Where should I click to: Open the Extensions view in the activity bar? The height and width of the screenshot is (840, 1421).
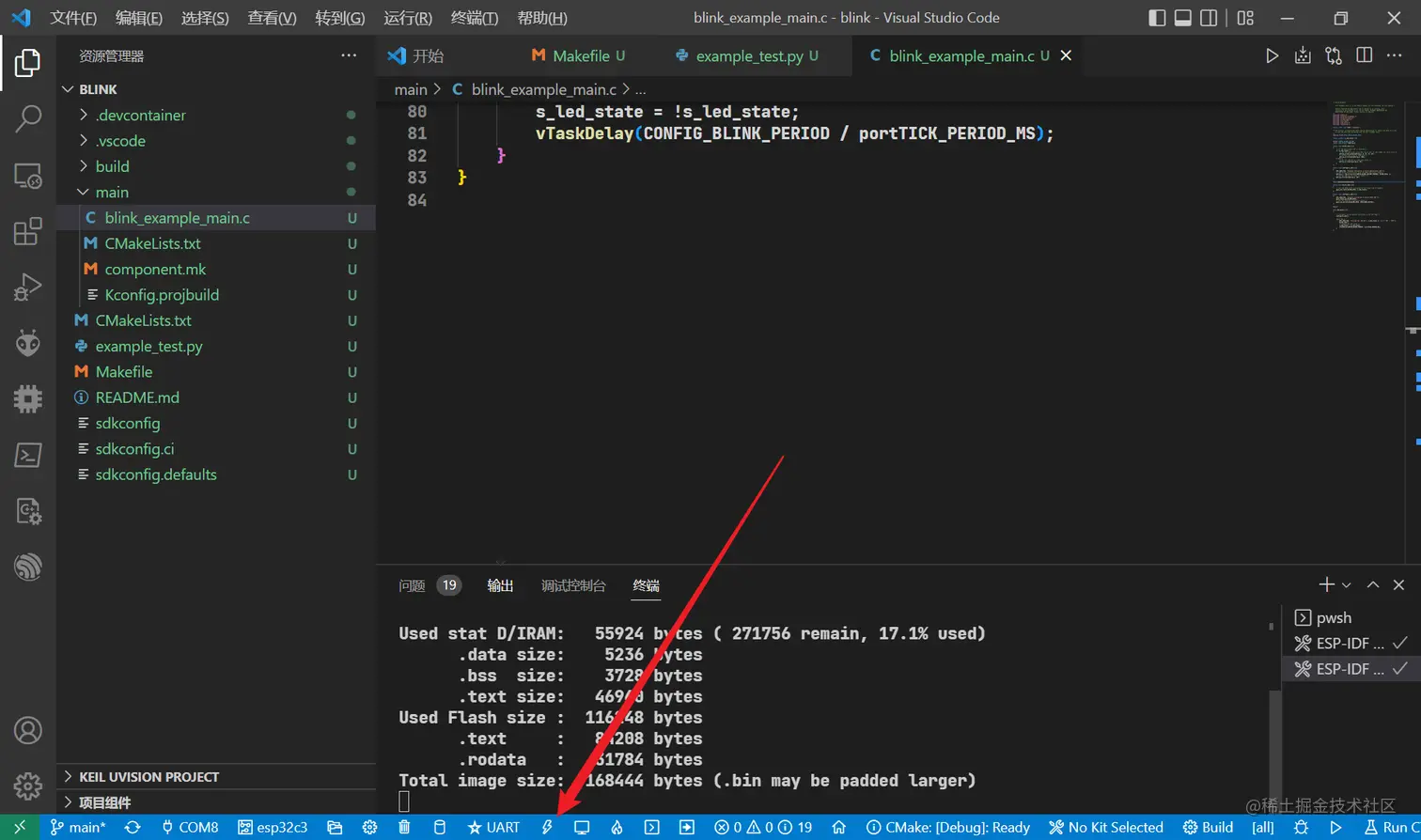[28, 231]
